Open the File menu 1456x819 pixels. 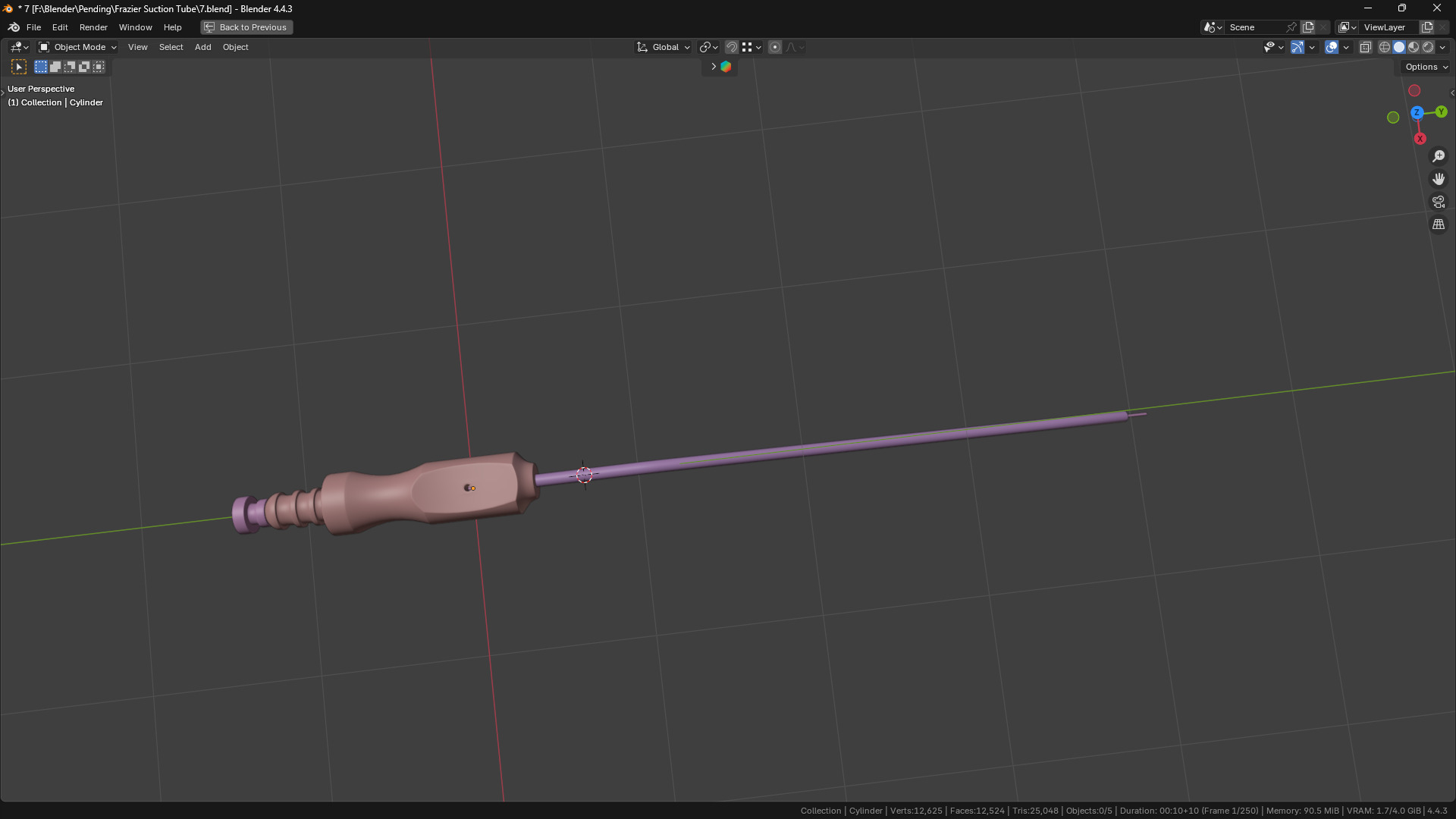[x=33, y=27]
